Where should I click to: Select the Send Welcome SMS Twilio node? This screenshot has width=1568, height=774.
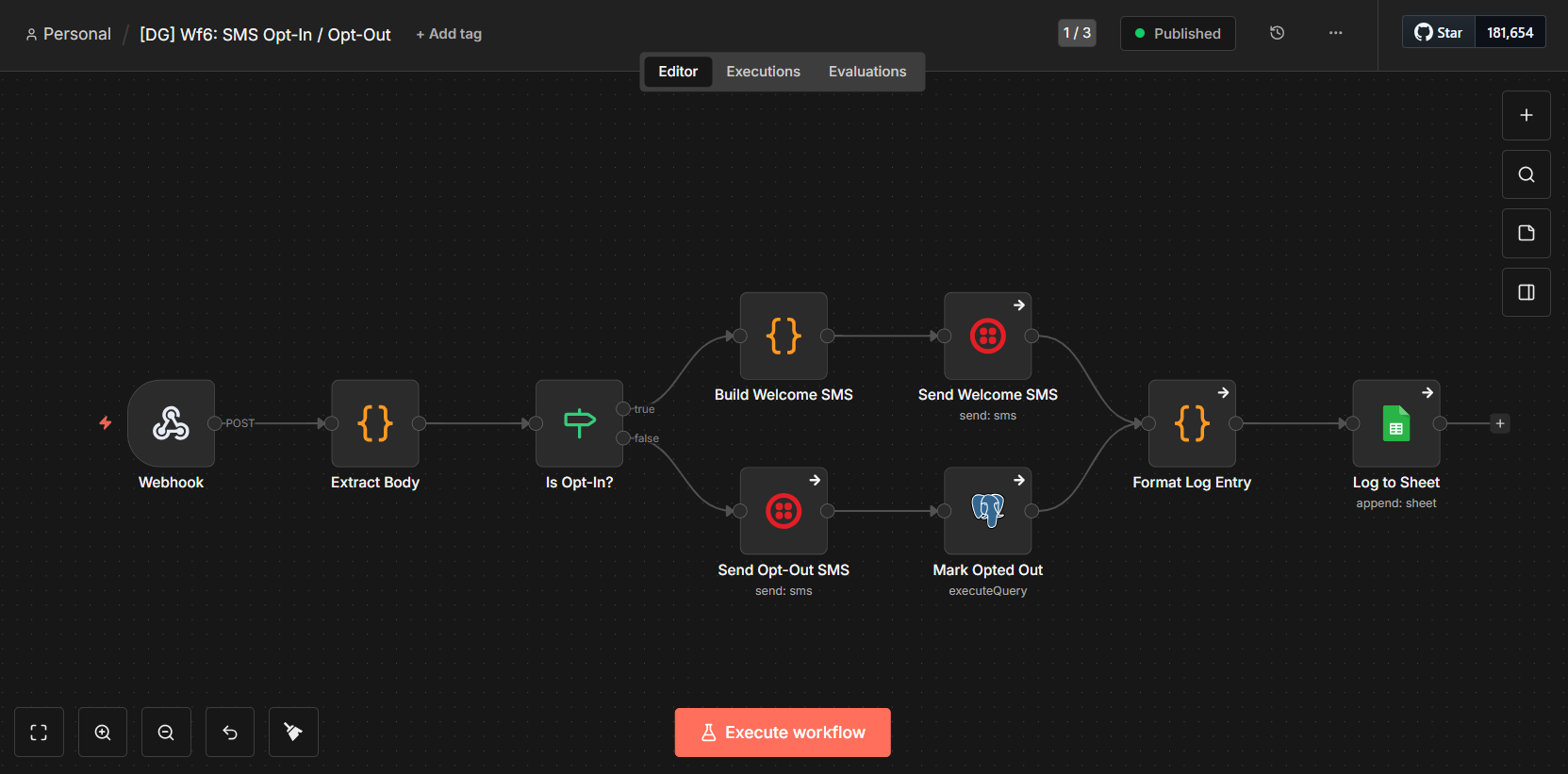pos(987,336)
